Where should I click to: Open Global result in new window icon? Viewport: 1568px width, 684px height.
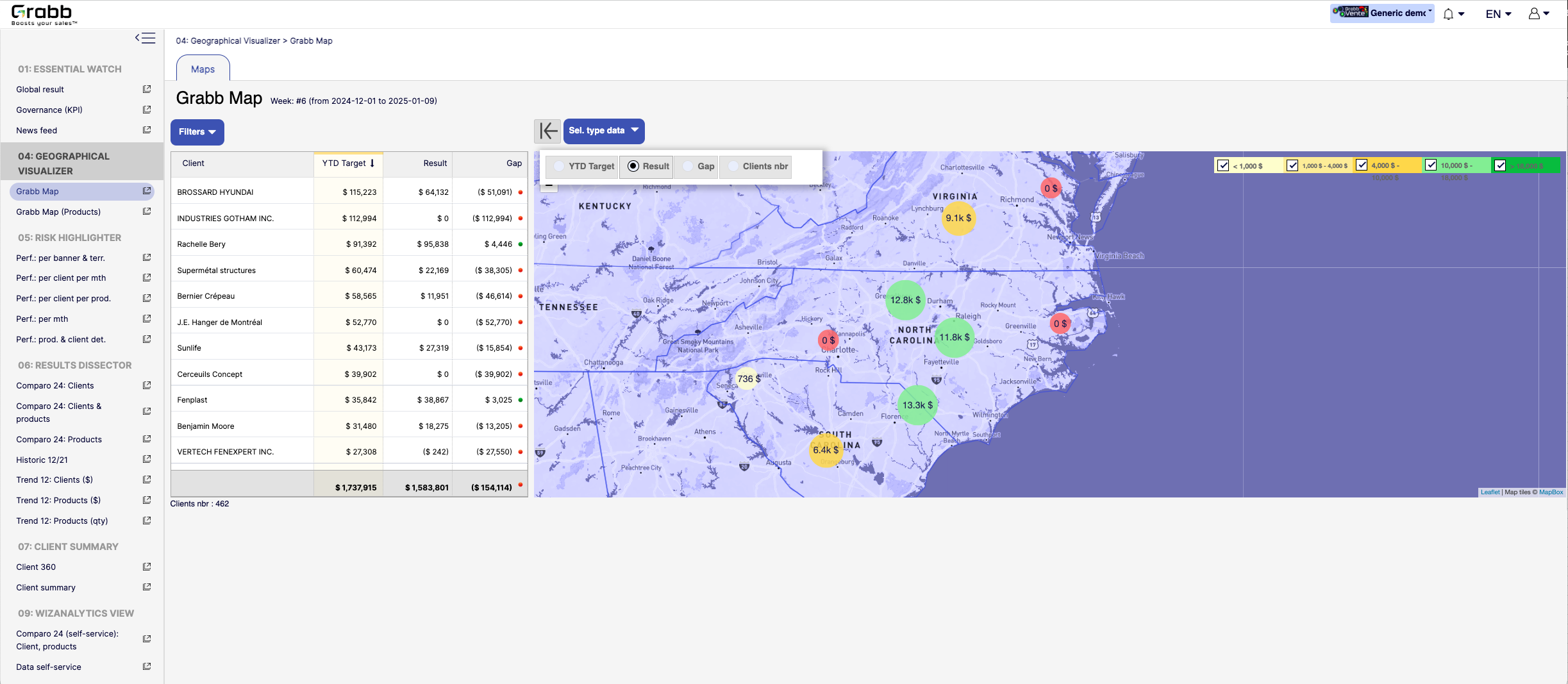point(147,89)
